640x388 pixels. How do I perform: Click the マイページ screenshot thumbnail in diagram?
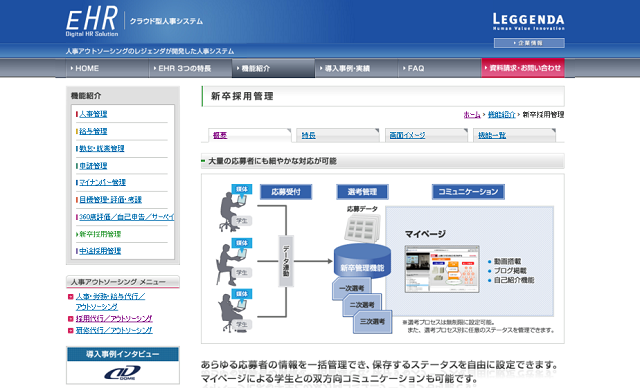[x=442, y=269]
